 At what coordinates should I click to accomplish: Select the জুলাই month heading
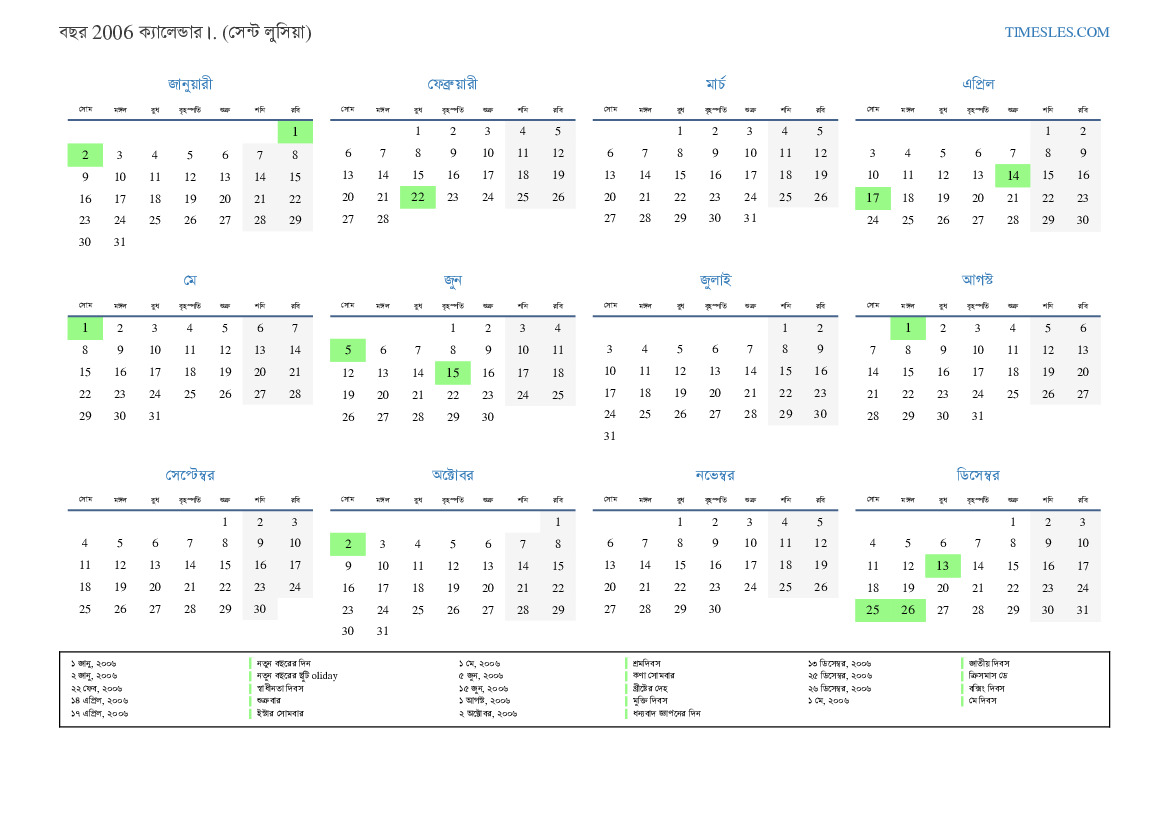tap(715, 280)
